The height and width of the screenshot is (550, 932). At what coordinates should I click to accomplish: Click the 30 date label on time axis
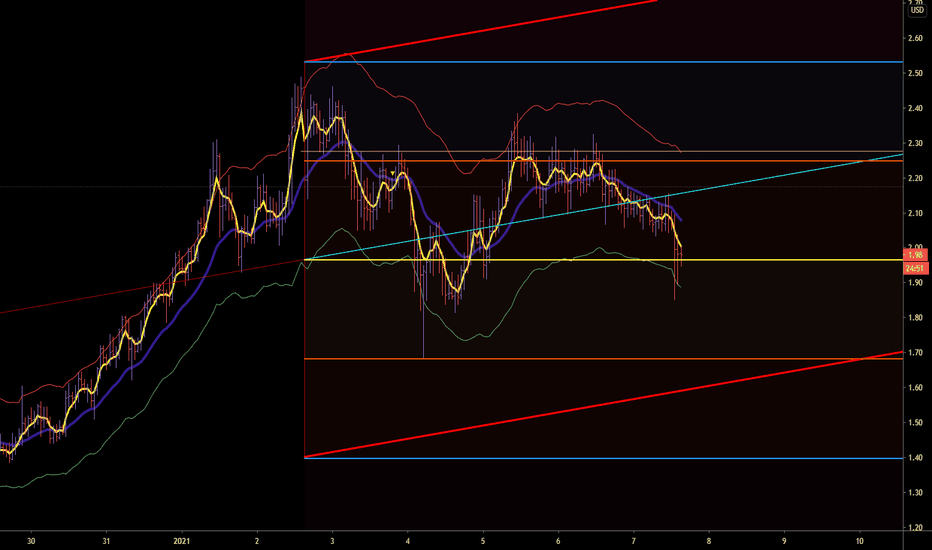tap(31, 541)
